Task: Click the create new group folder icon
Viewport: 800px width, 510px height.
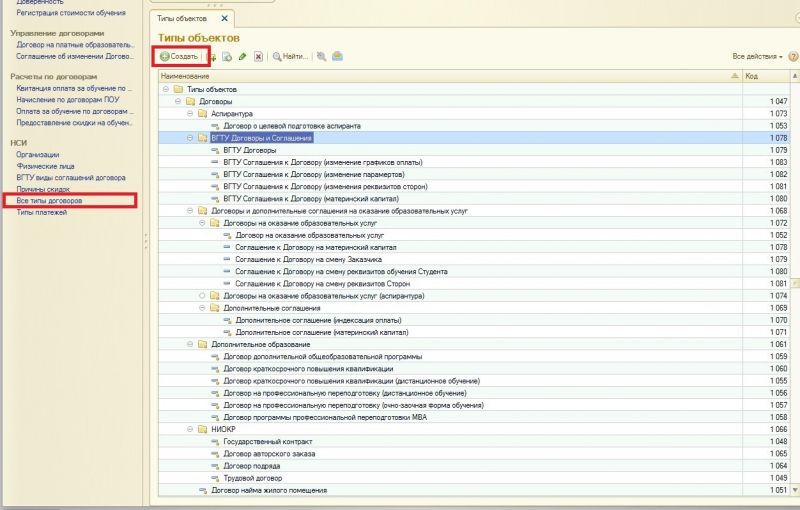Action: 213,57
